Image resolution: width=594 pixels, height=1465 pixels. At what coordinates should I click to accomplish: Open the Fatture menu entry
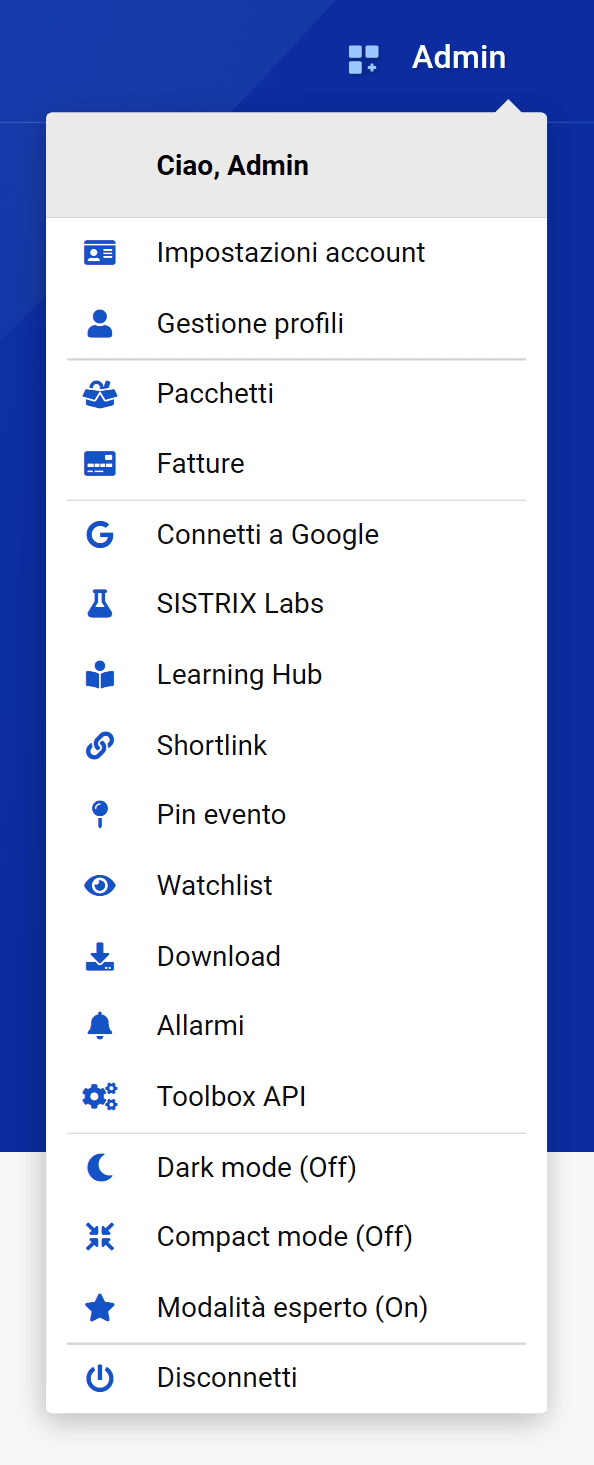tap(296, 464)
